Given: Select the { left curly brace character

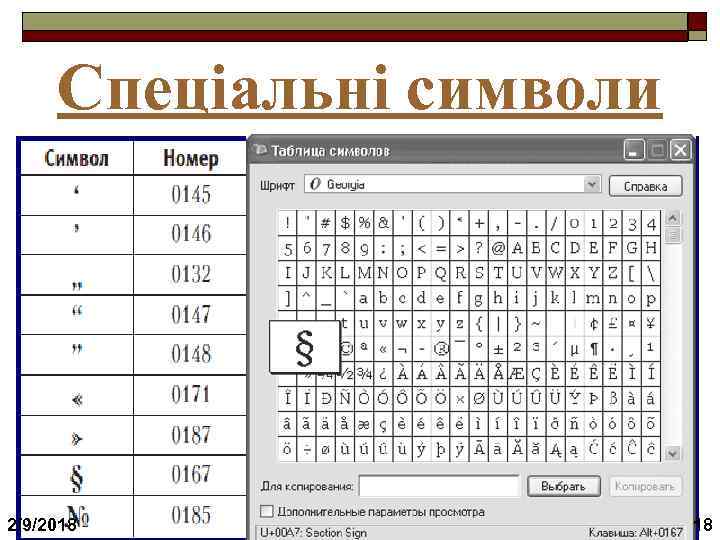Looking at the screenshot, I should tap(478, 323).
